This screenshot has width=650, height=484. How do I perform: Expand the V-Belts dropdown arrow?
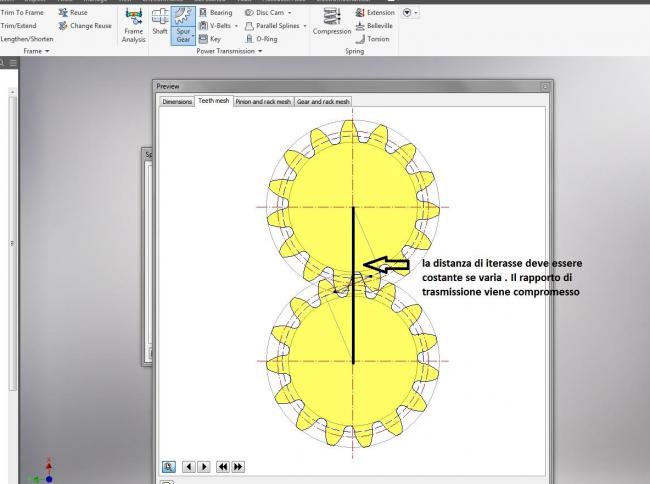pyautogui.click(x=236, y=26)
